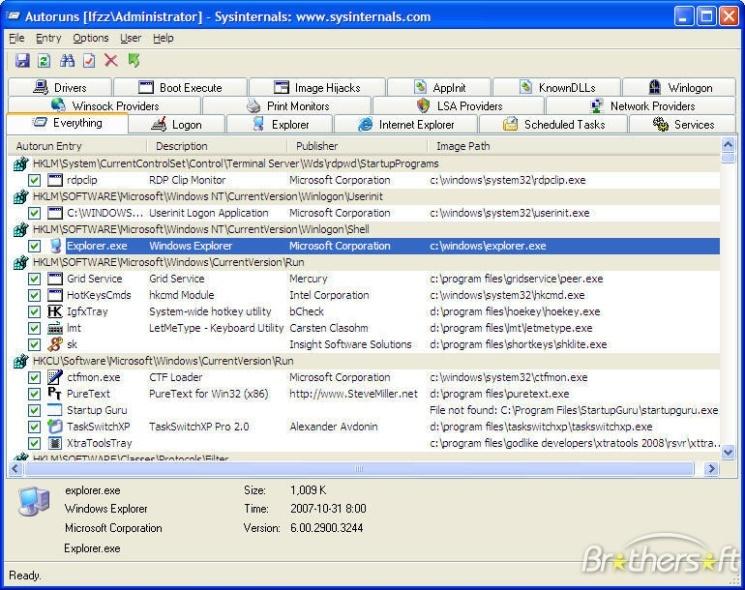This screenshot has width=745, height=590.
Task: Sort by Publisher column header
Action: [357, 146]
